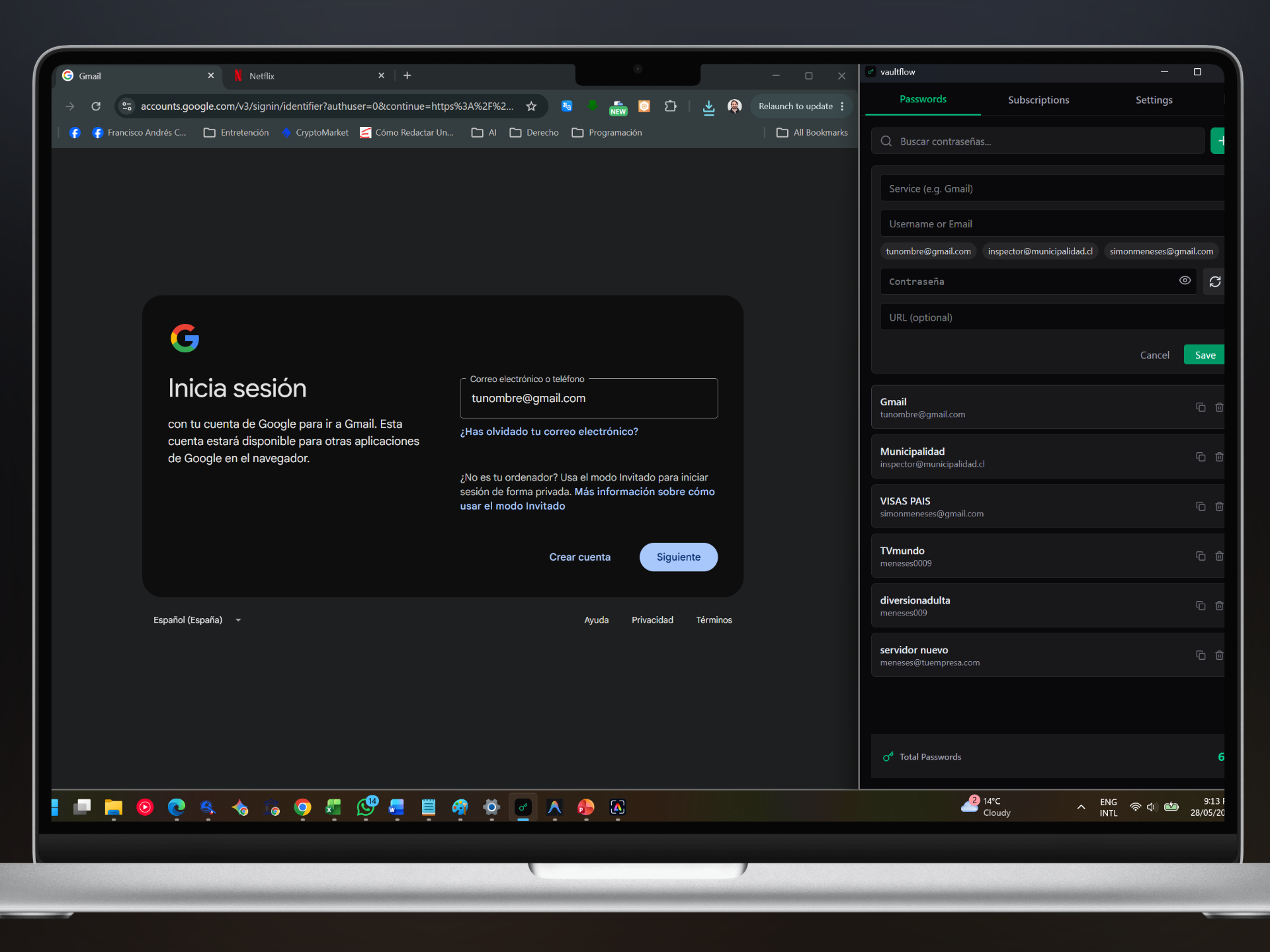Delete the Gmail entry in vaultflow
1270x952 pixels.
click(x=1219, y=407)
